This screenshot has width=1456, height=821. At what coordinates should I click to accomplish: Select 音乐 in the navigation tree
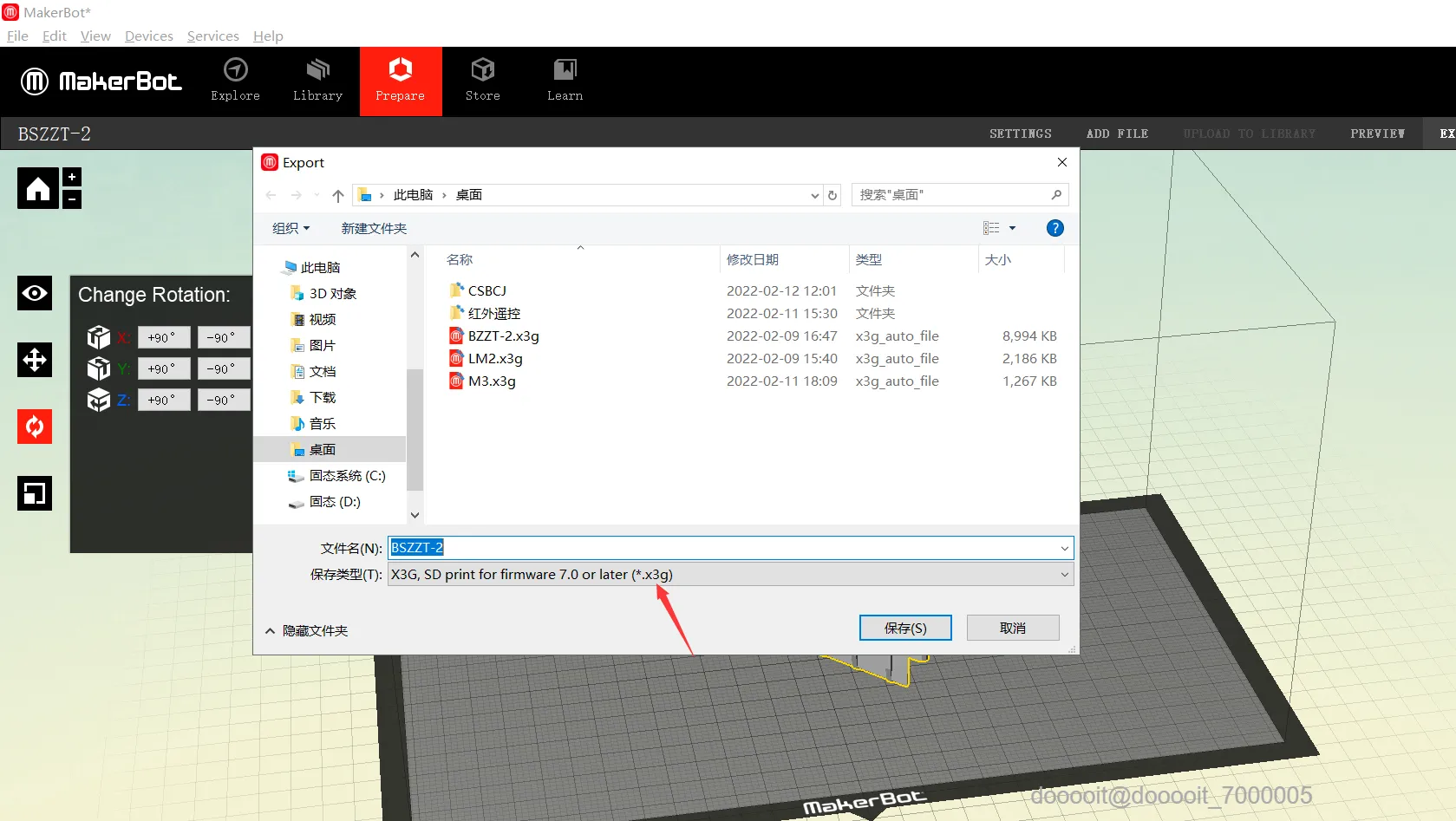click(322, 423)
